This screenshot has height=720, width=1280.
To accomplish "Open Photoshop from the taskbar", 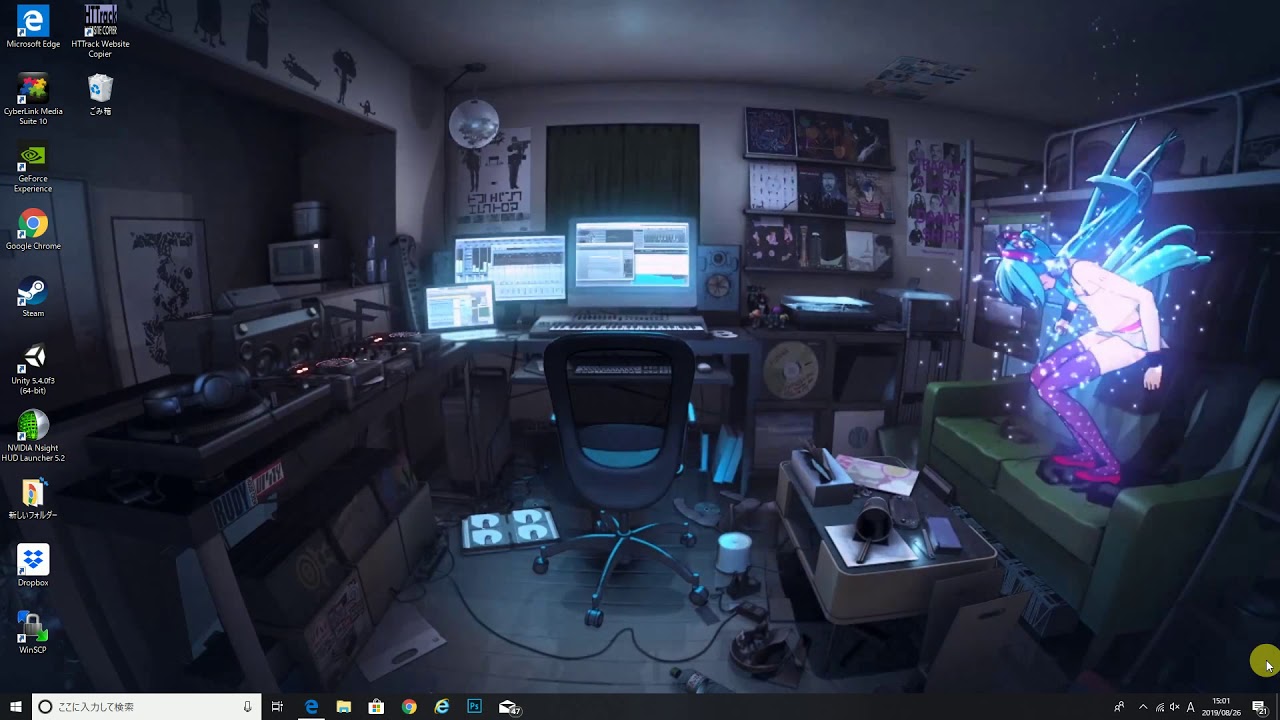I will click(x=474, y=707).
